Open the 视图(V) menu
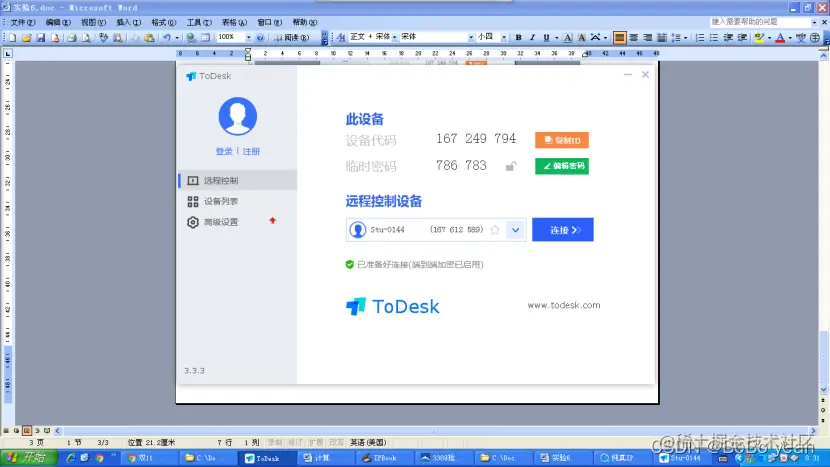Image resolution: width=830 pixels, height=467 pixels. point(93,22)
